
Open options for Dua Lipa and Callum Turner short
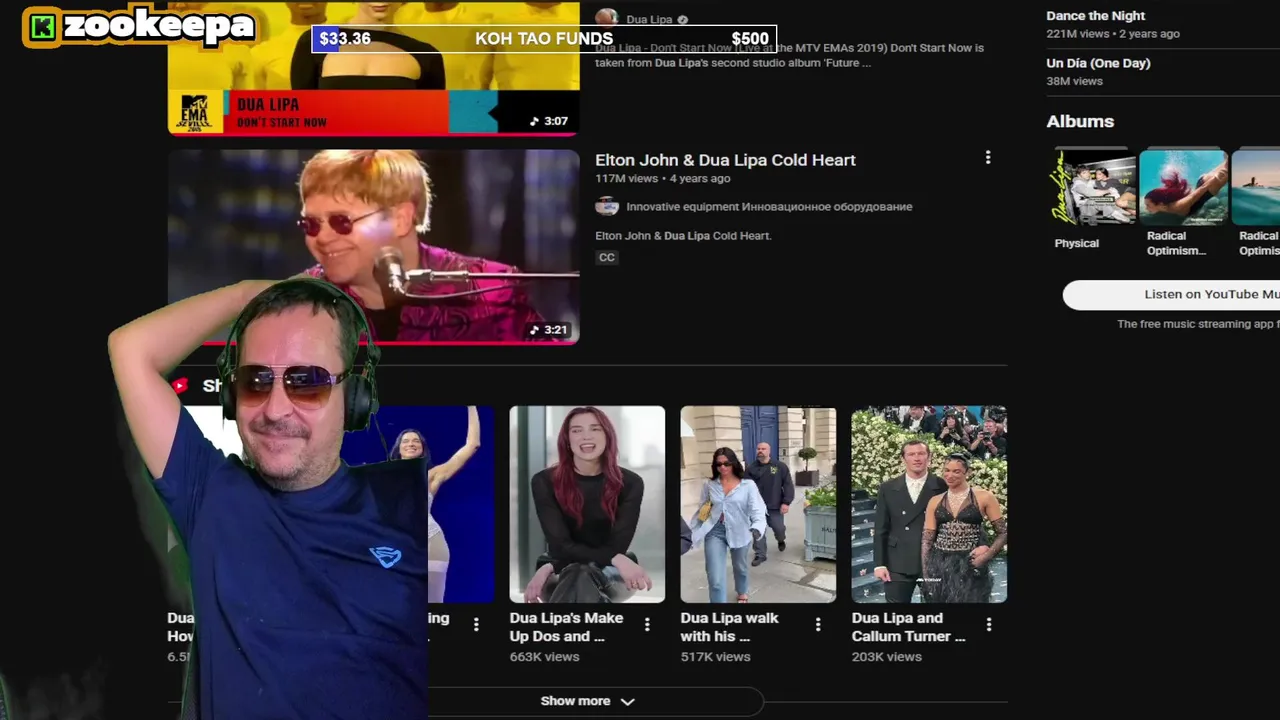pyautogui.click(x=989, y=624)
